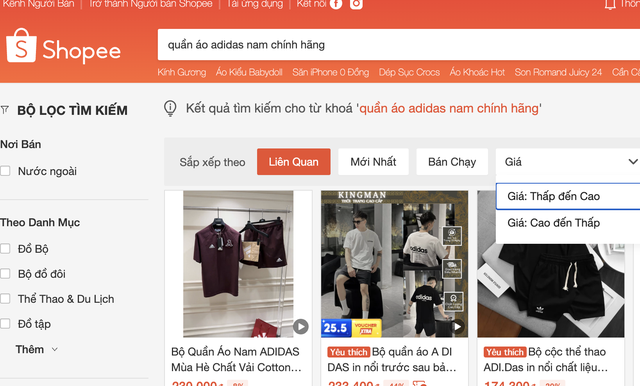Open the maroon ADIDAS outfit product image
Viewport: 640px width, 386px height.
pos(238,264)
